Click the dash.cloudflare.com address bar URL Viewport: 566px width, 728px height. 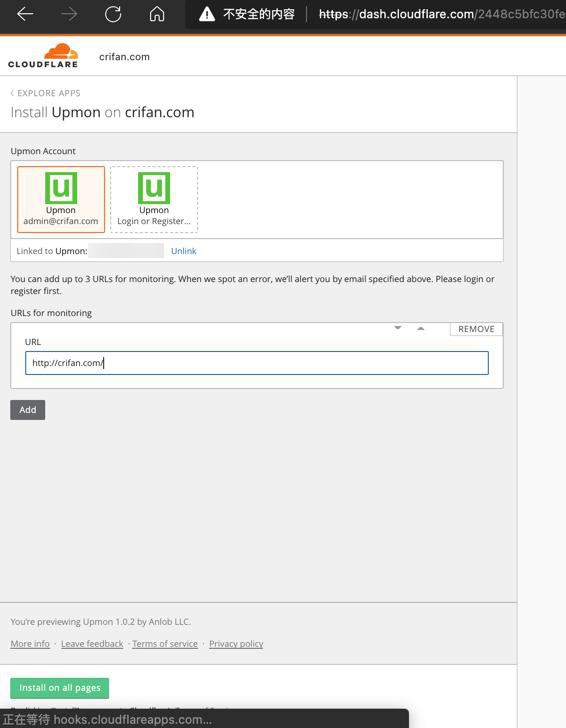pyautogui.click(x=442, y=14)
